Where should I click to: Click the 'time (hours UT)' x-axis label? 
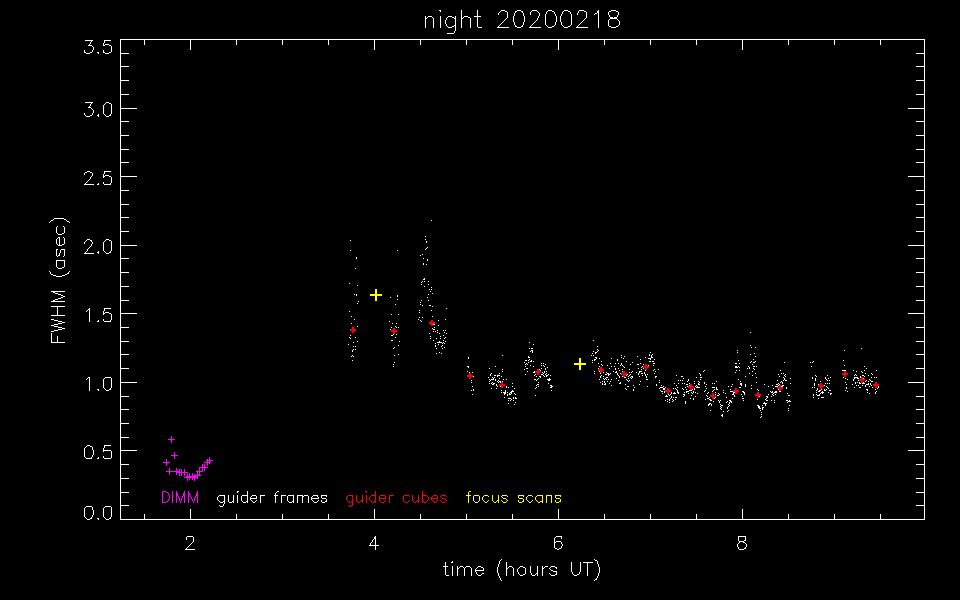click(x=522, y=570)
